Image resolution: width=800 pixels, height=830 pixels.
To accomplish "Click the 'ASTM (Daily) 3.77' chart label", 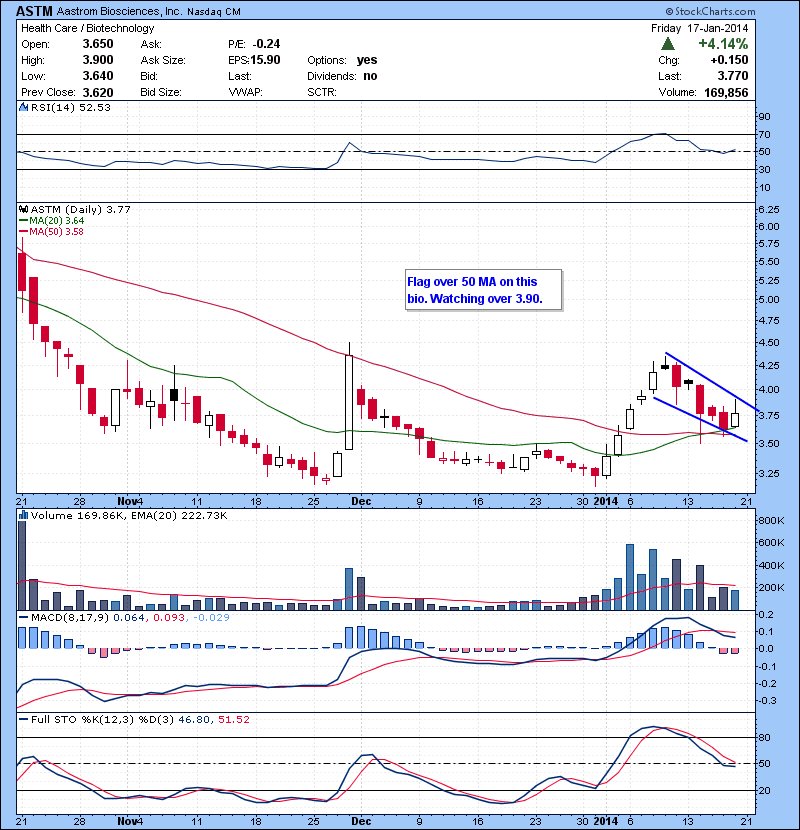I will tap(80, 209).
